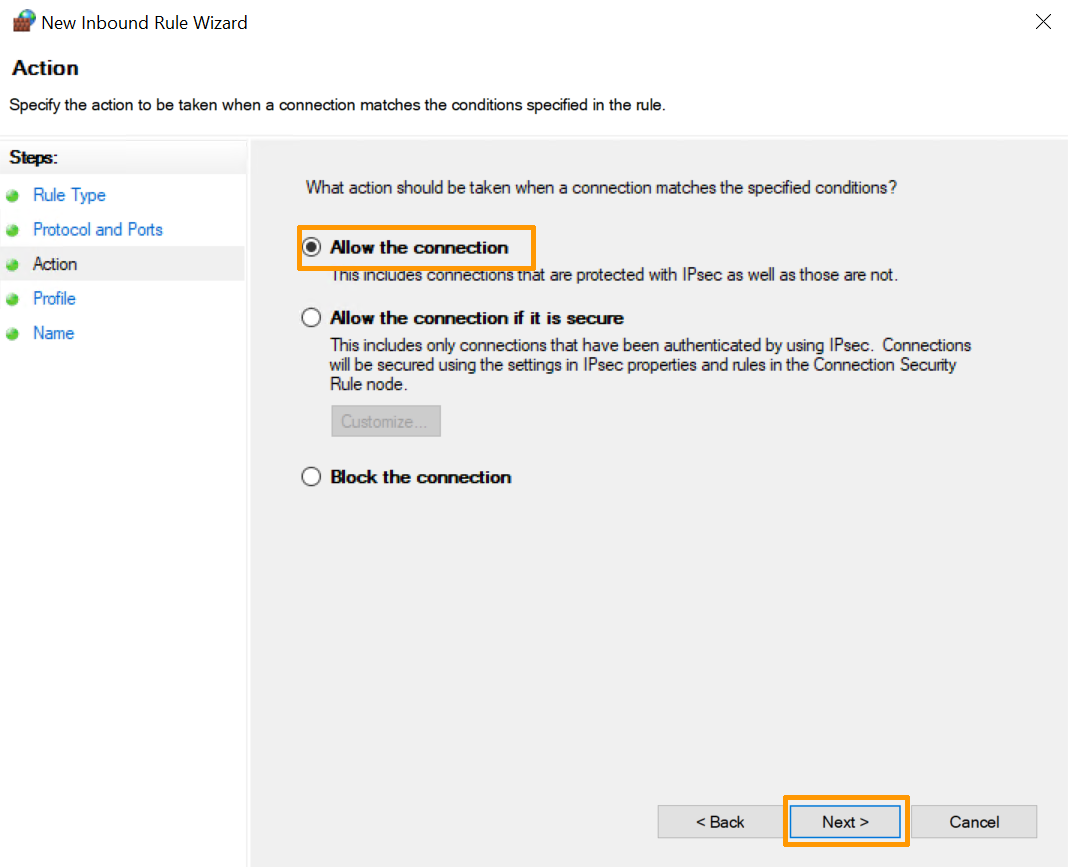Go to the Rule Type step

[69, 195]
